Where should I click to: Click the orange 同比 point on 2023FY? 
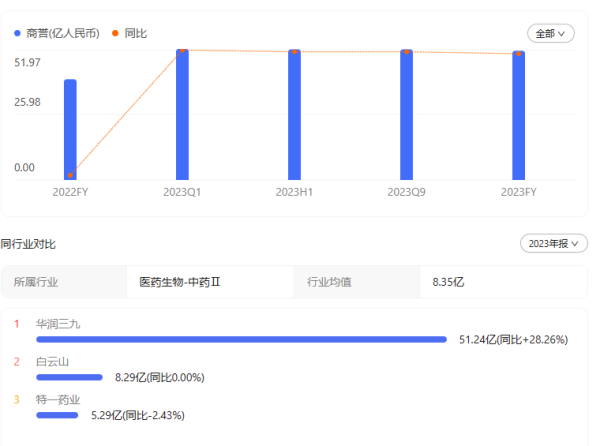[x=518, y=54]
